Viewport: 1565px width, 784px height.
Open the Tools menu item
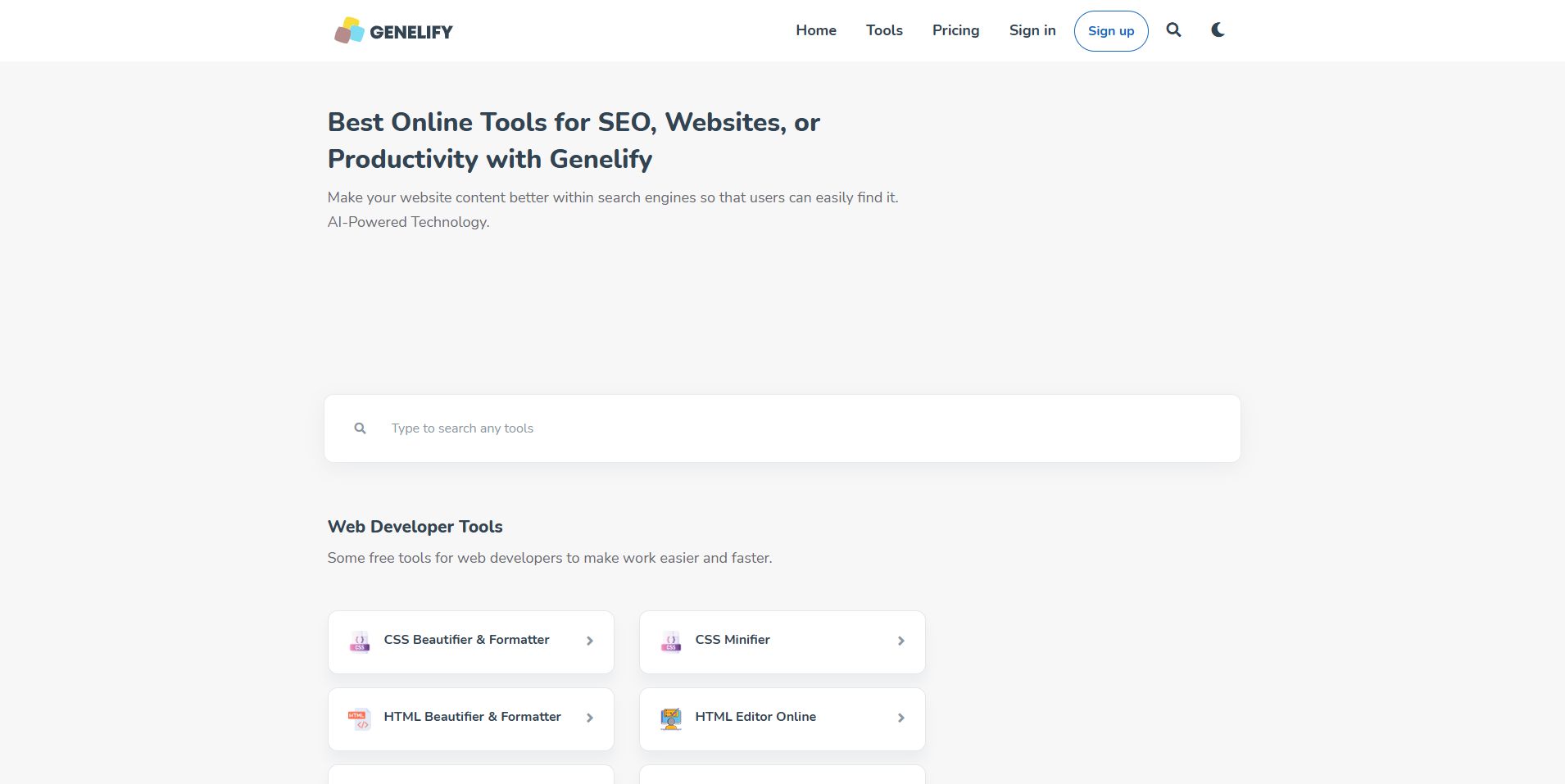coord(883,30)
